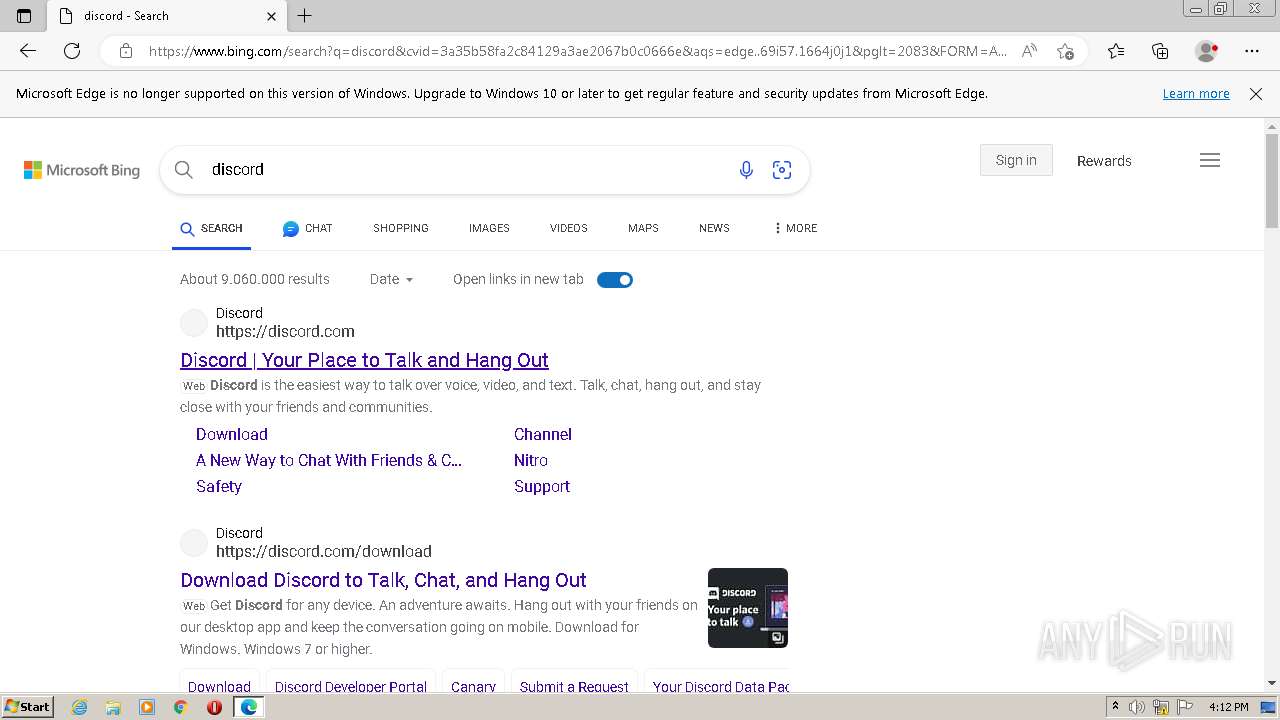Screen dimensions: 1280x720
Task: Click the Sign in button
Action: 1016,160
